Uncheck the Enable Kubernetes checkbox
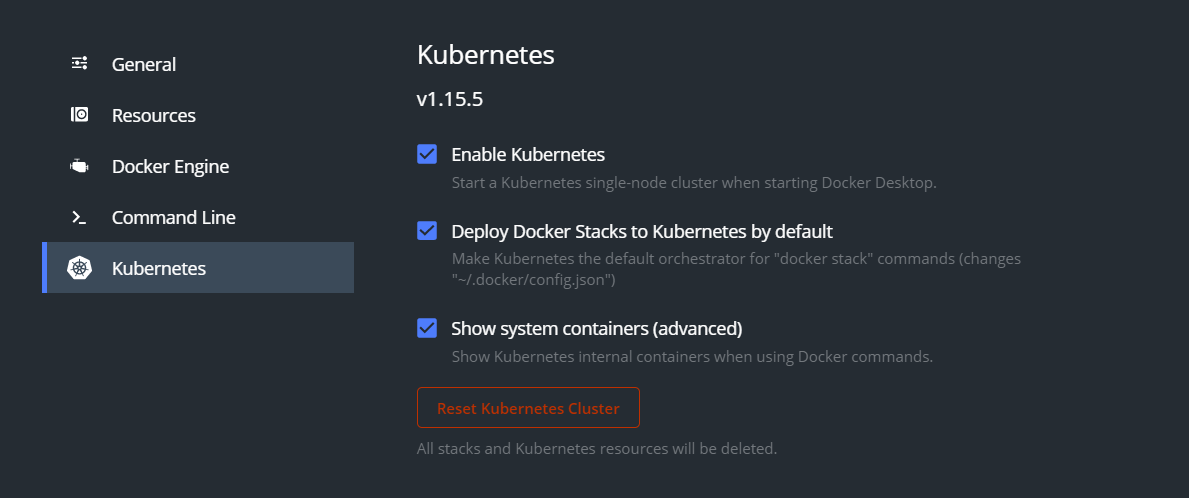 point(427,154)
